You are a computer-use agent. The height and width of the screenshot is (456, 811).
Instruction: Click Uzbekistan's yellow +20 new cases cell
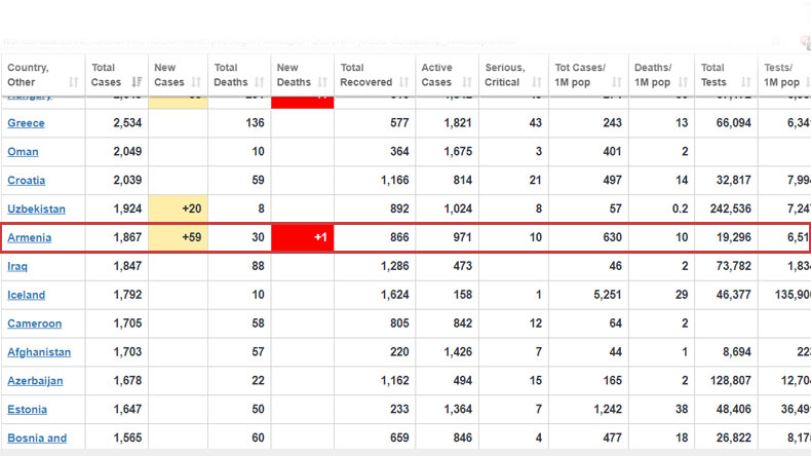tap(178, 209)
